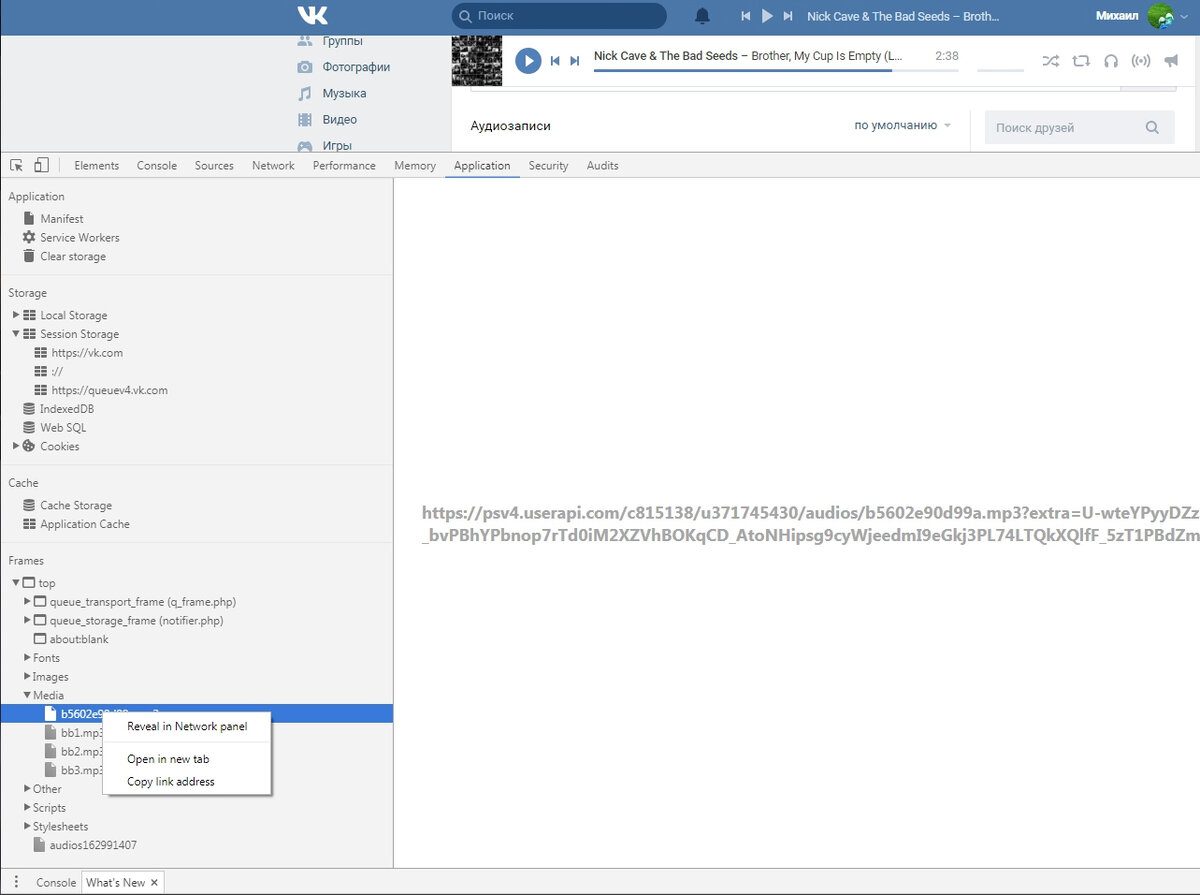The height and width of the screenshot is (895, 1200).
Task: Collapse the Media folder
Action: click(x=27, y=696)
